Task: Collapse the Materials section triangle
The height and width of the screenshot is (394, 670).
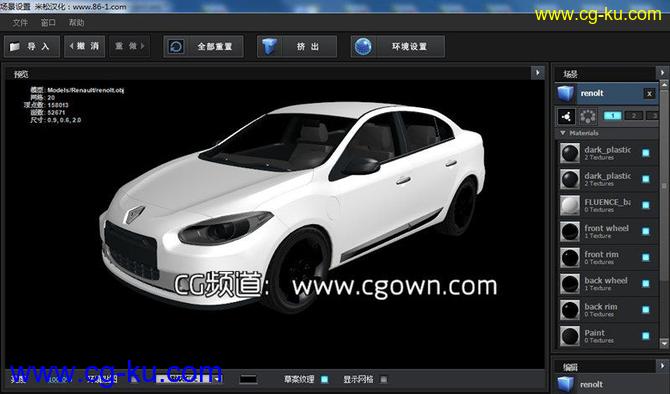Action: (x=563, y=133)
